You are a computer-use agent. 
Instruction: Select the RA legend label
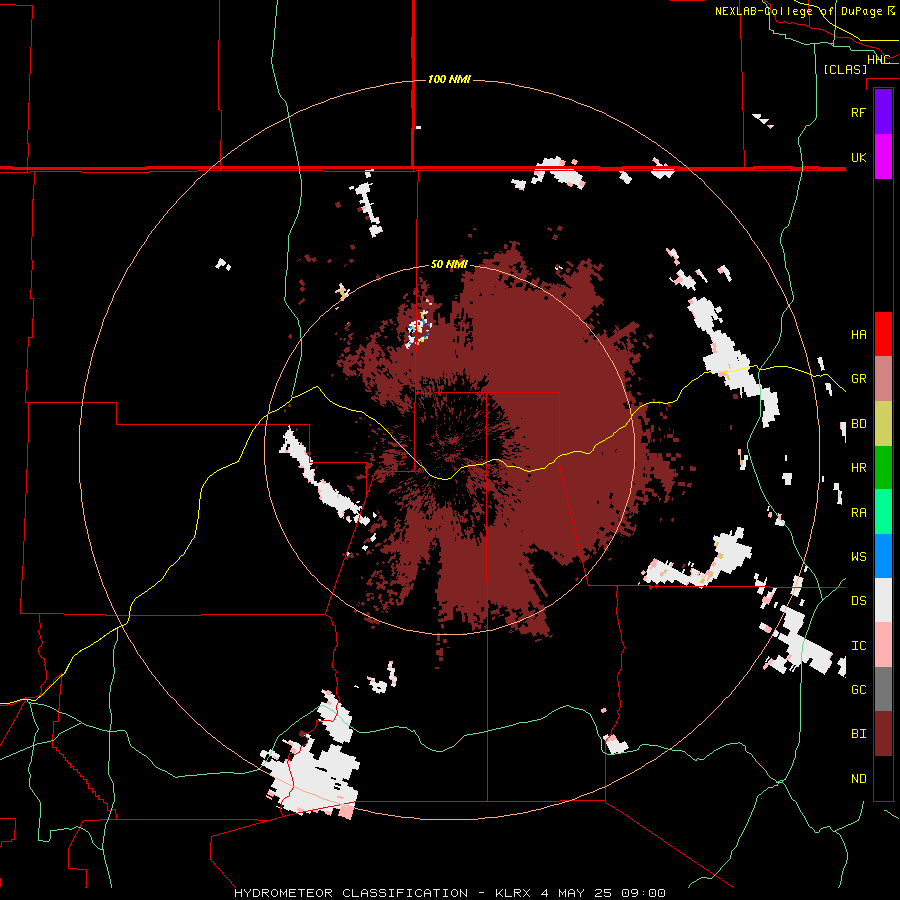click(858, 513)
